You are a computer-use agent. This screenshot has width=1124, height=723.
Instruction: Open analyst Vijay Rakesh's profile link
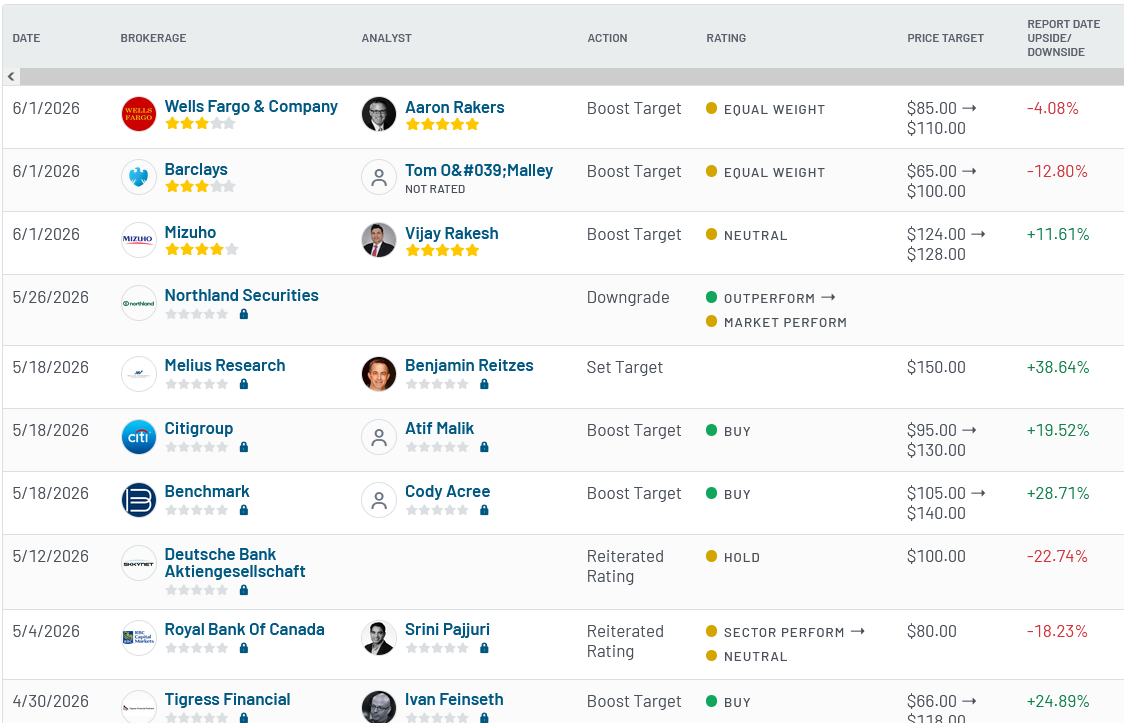point(452,234)
